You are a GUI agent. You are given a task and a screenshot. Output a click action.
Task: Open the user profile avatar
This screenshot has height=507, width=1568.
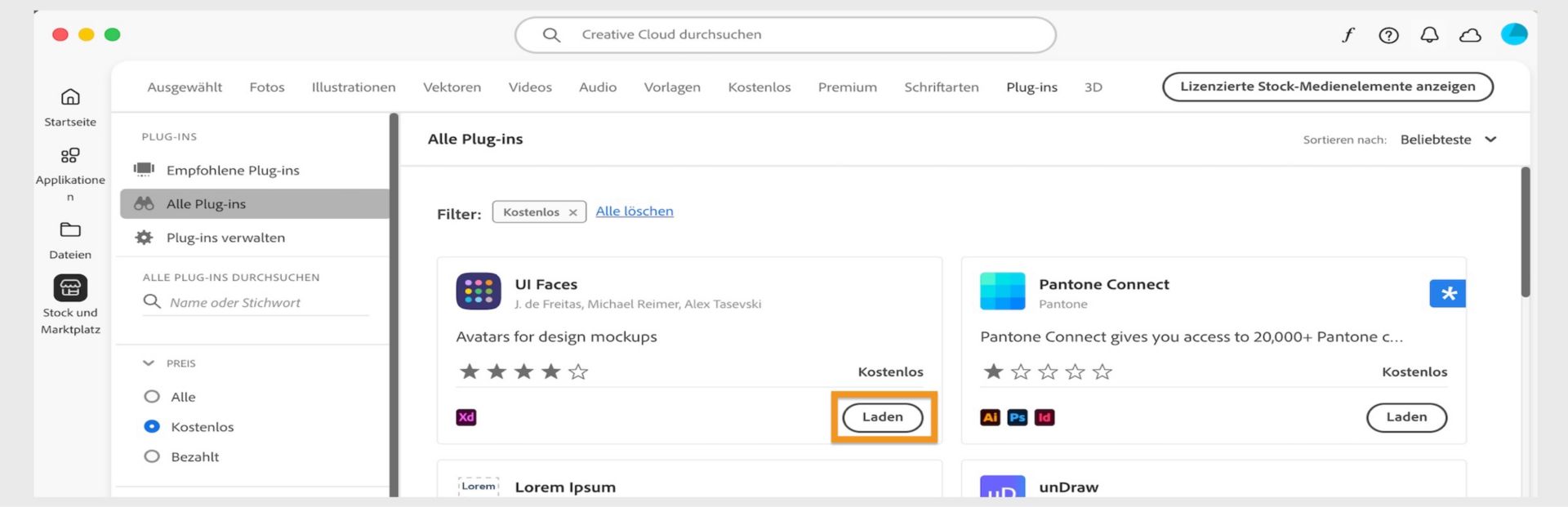click(x=1514, y=34)
